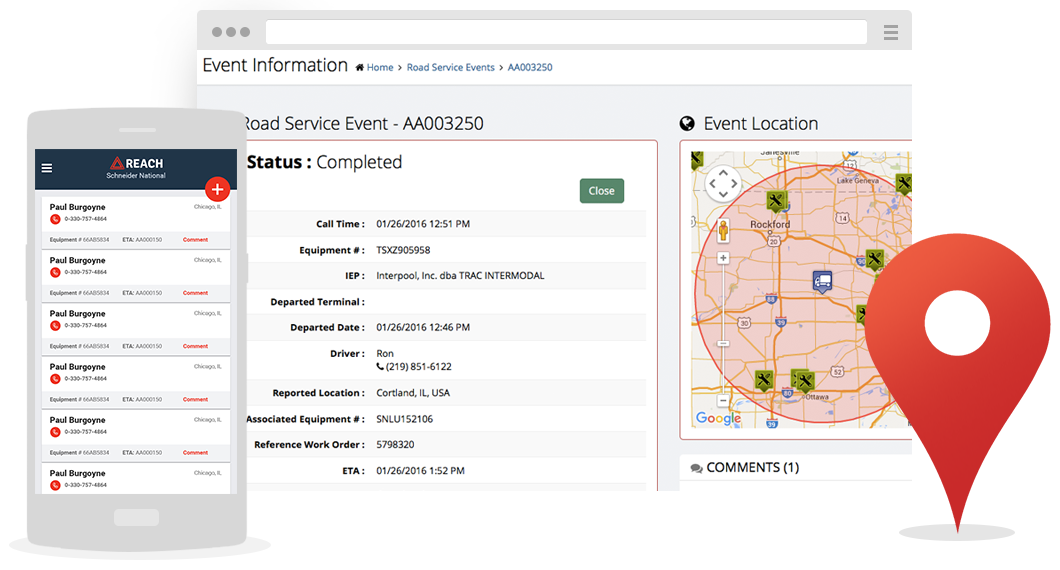Click the browser address bar field
The image size is (1060, 570).
click(567, 32)
